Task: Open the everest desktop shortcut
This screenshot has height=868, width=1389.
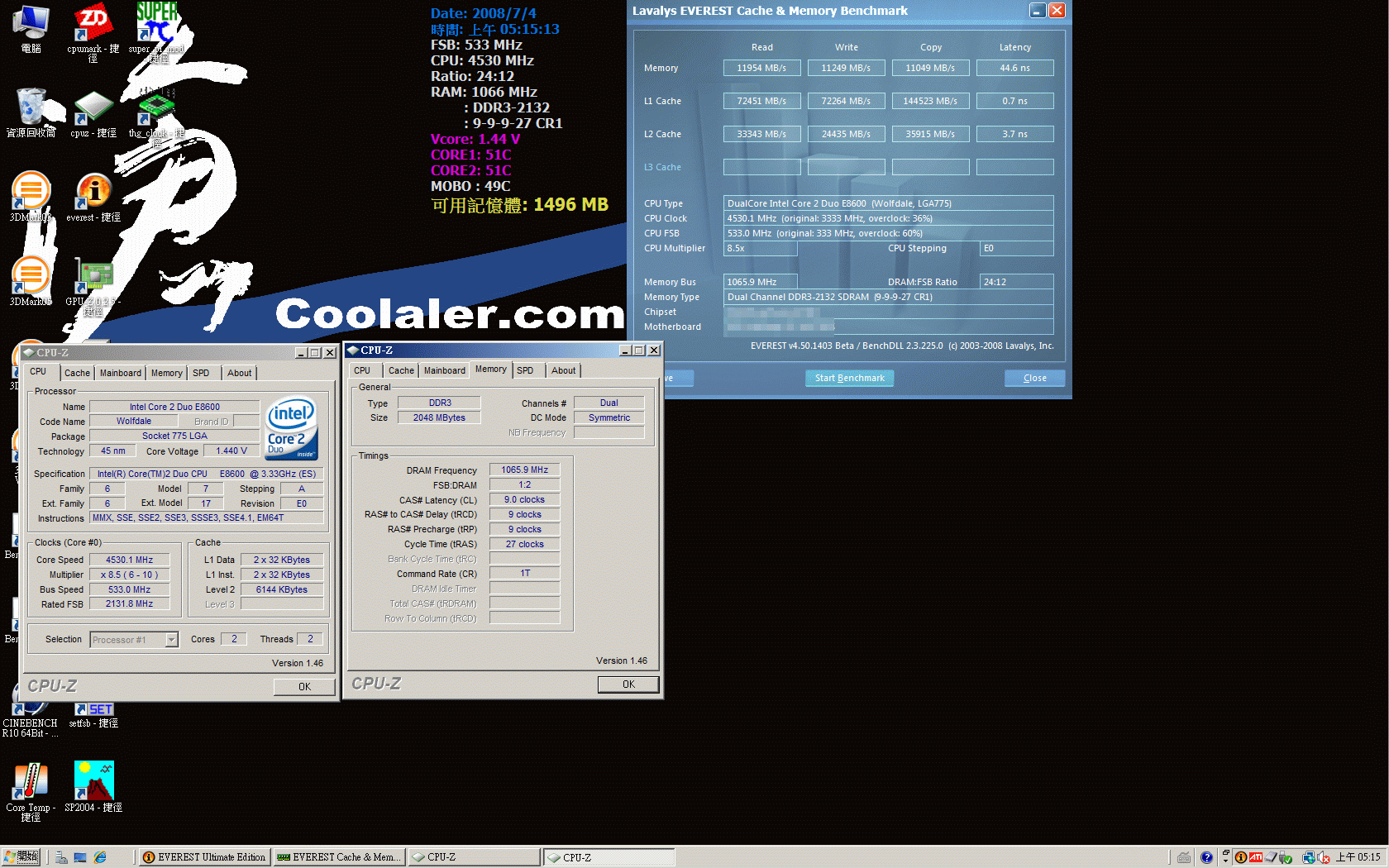Action: pos(93,197)
